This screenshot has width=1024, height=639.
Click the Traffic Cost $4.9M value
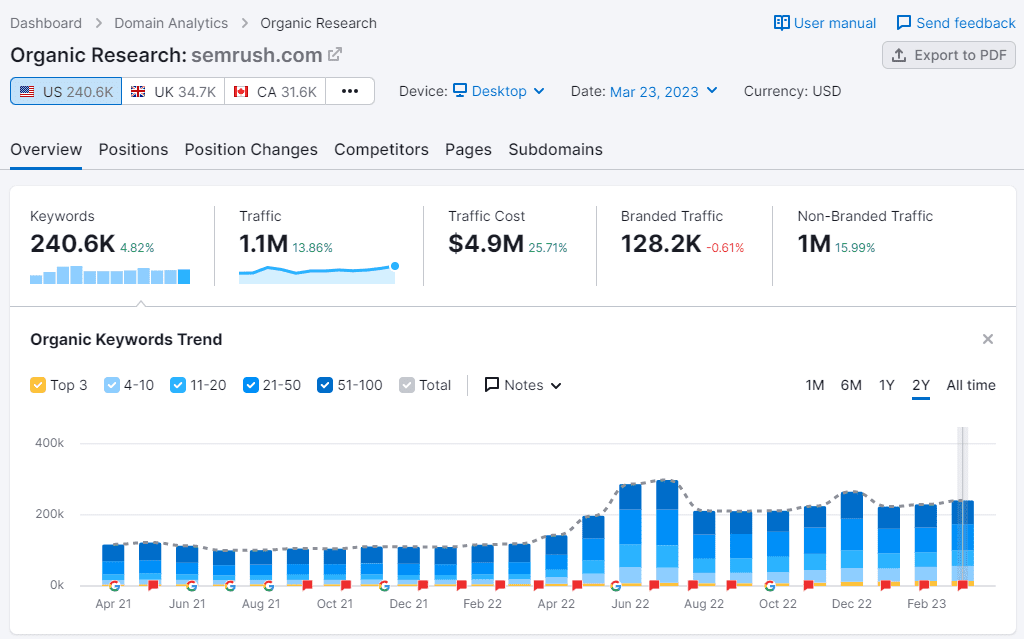pyautogui.click(x=486, y=244)
